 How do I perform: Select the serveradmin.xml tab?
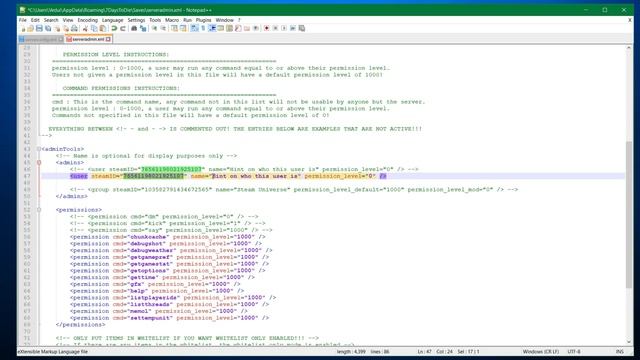(88, 40)
